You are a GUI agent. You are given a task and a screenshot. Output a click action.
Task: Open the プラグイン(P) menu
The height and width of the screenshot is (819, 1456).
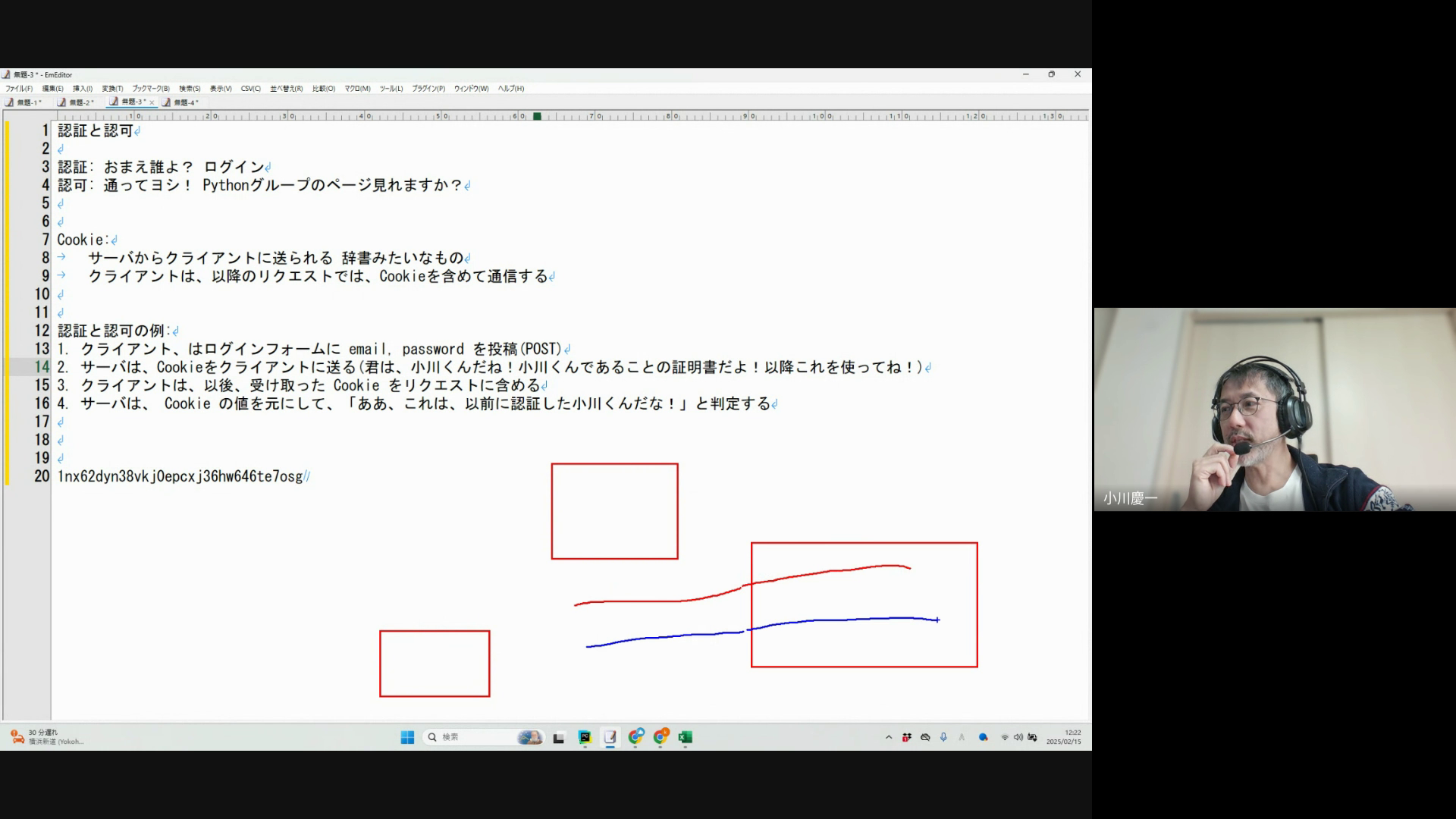tap(428, 89)
